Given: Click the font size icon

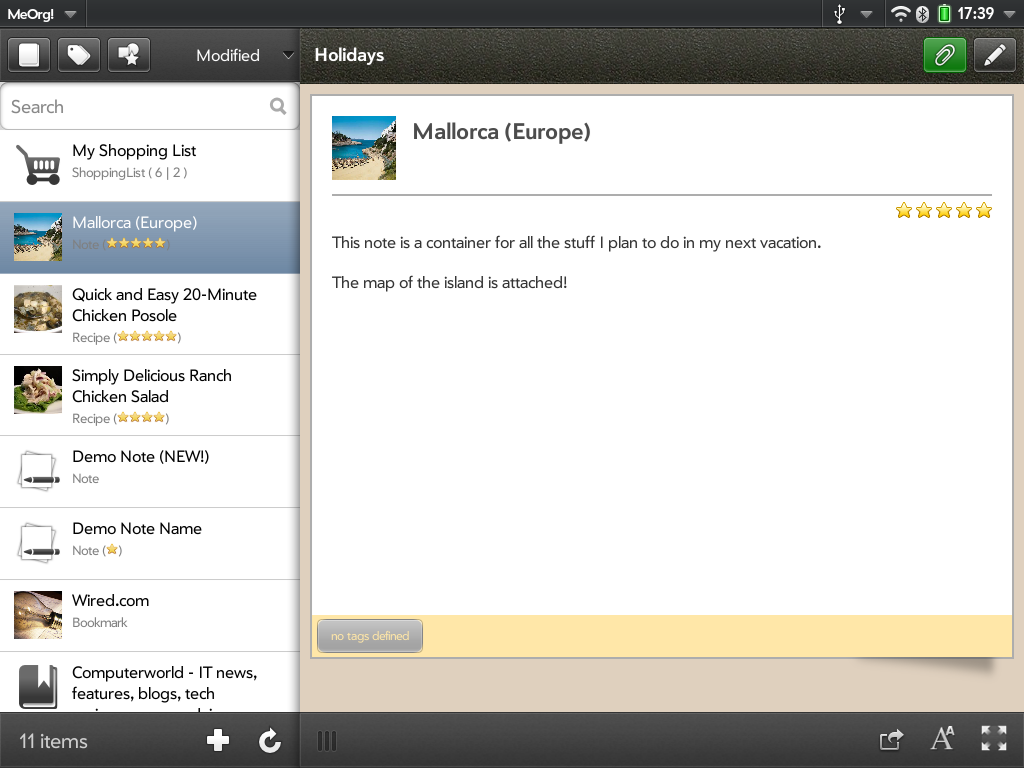Looking at the screenshot, I should point(942,739).
